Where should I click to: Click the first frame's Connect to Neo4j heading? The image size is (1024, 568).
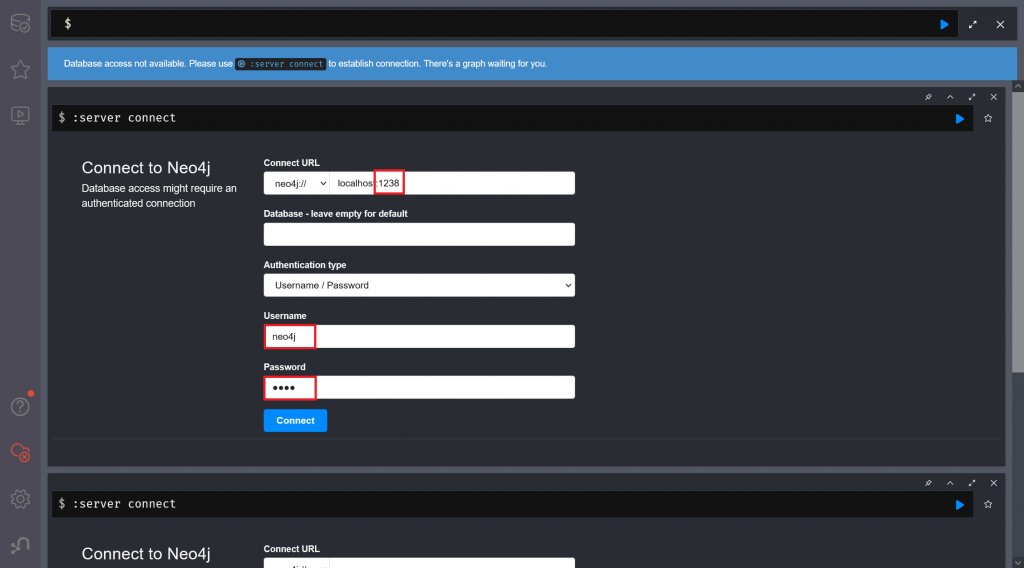[x=146, y=168]
